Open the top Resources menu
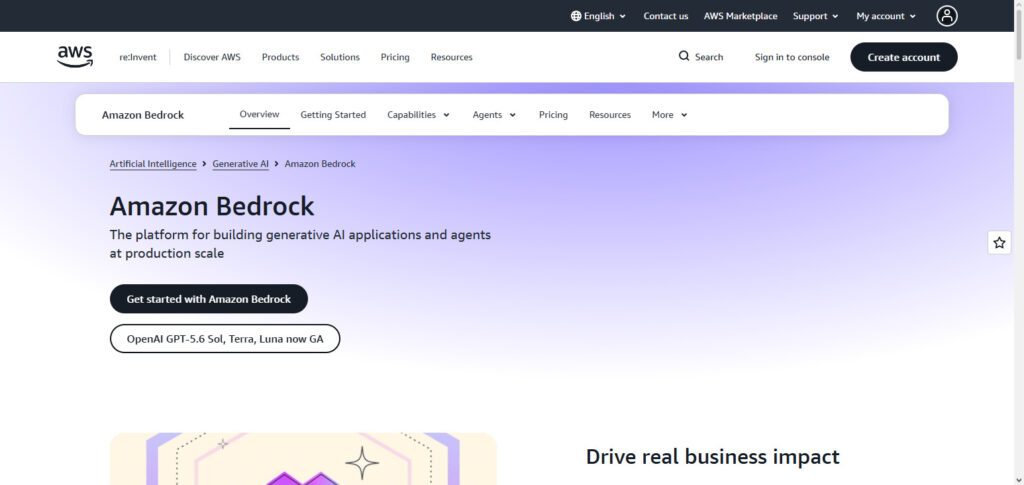The image size is (1024, 485). (451, 57)
